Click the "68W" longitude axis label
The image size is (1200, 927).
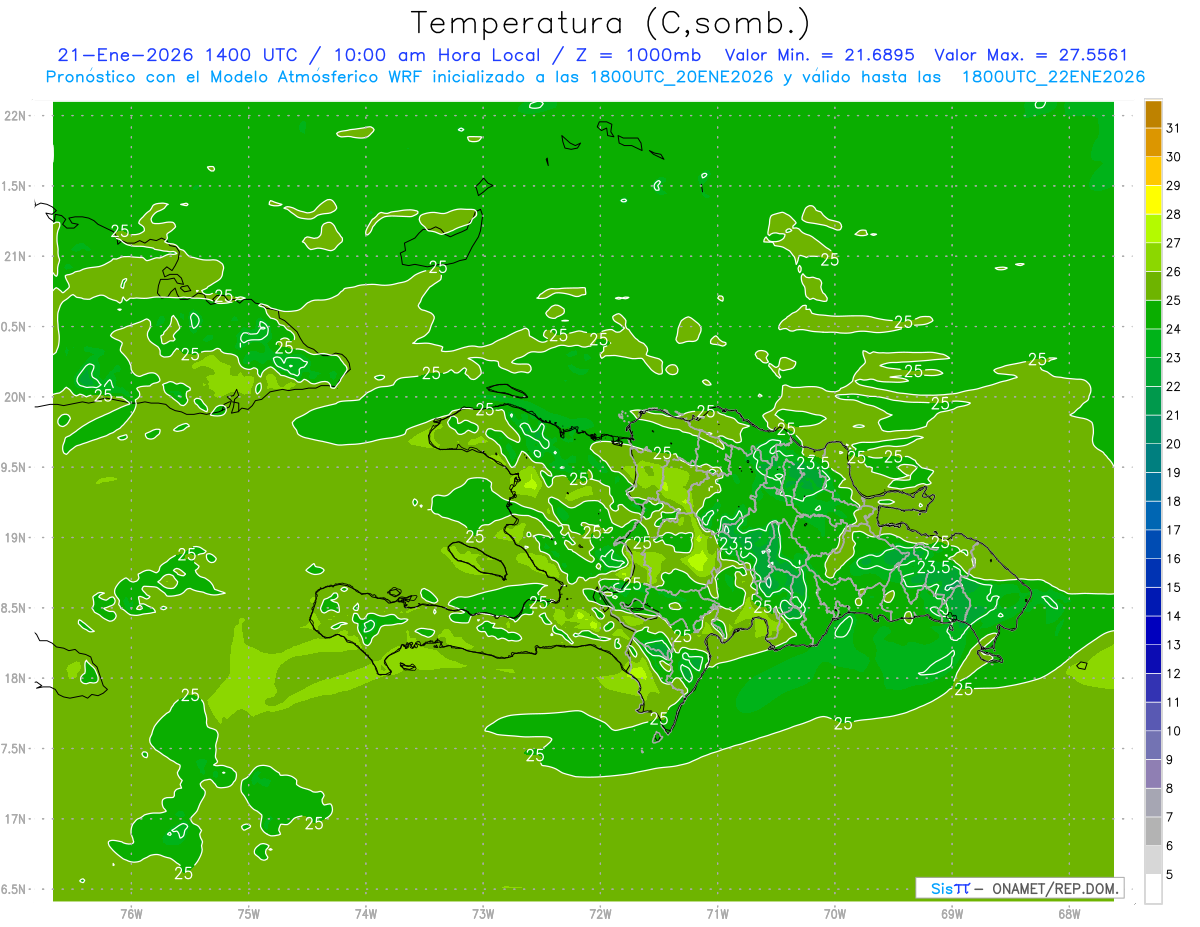1069,913
